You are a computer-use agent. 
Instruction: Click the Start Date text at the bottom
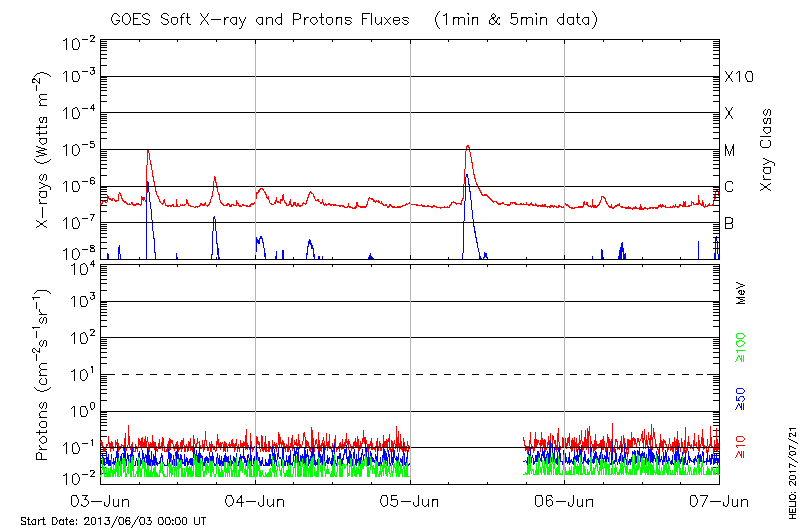tap(113, 521)
